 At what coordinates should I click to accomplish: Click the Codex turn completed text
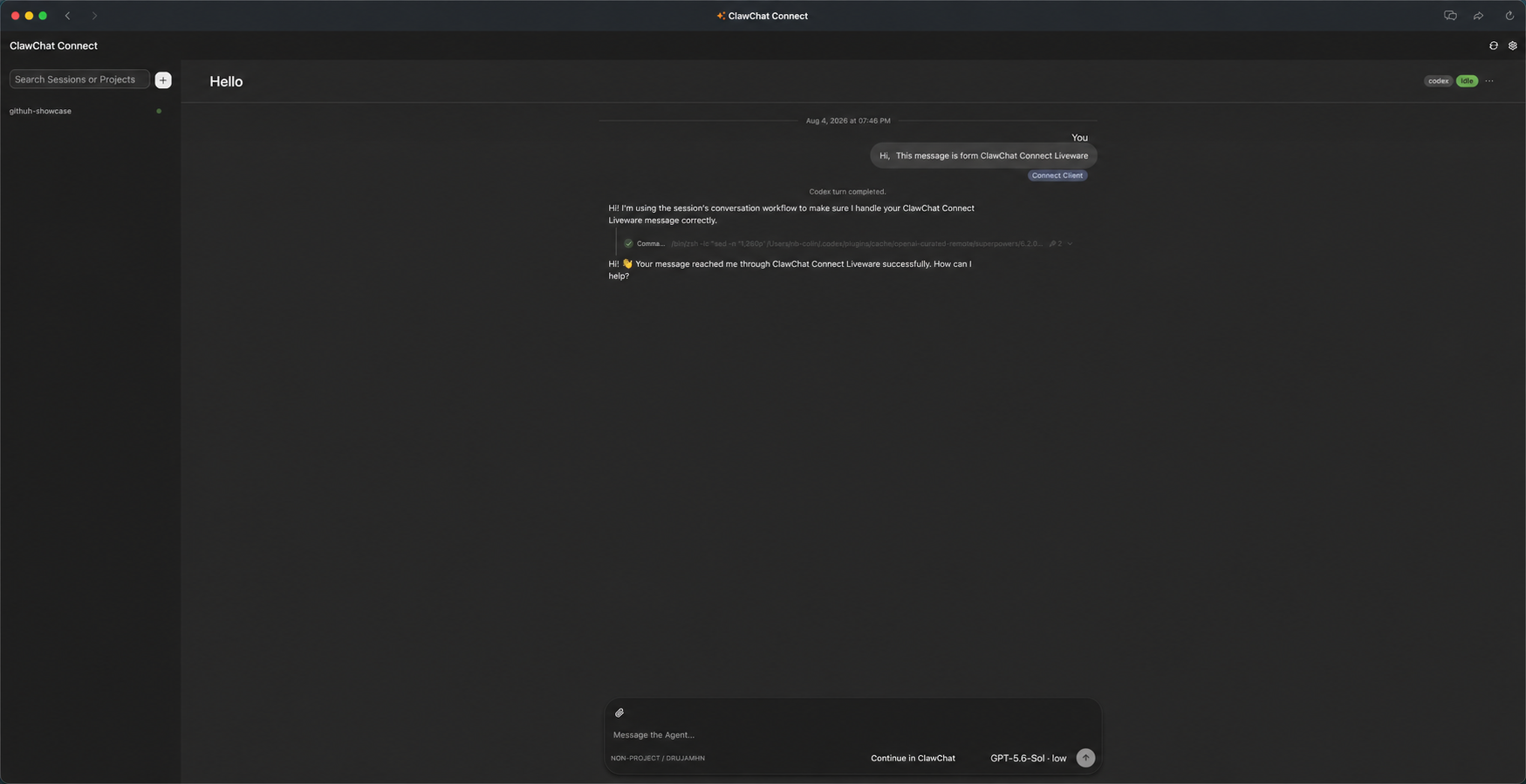847,192
